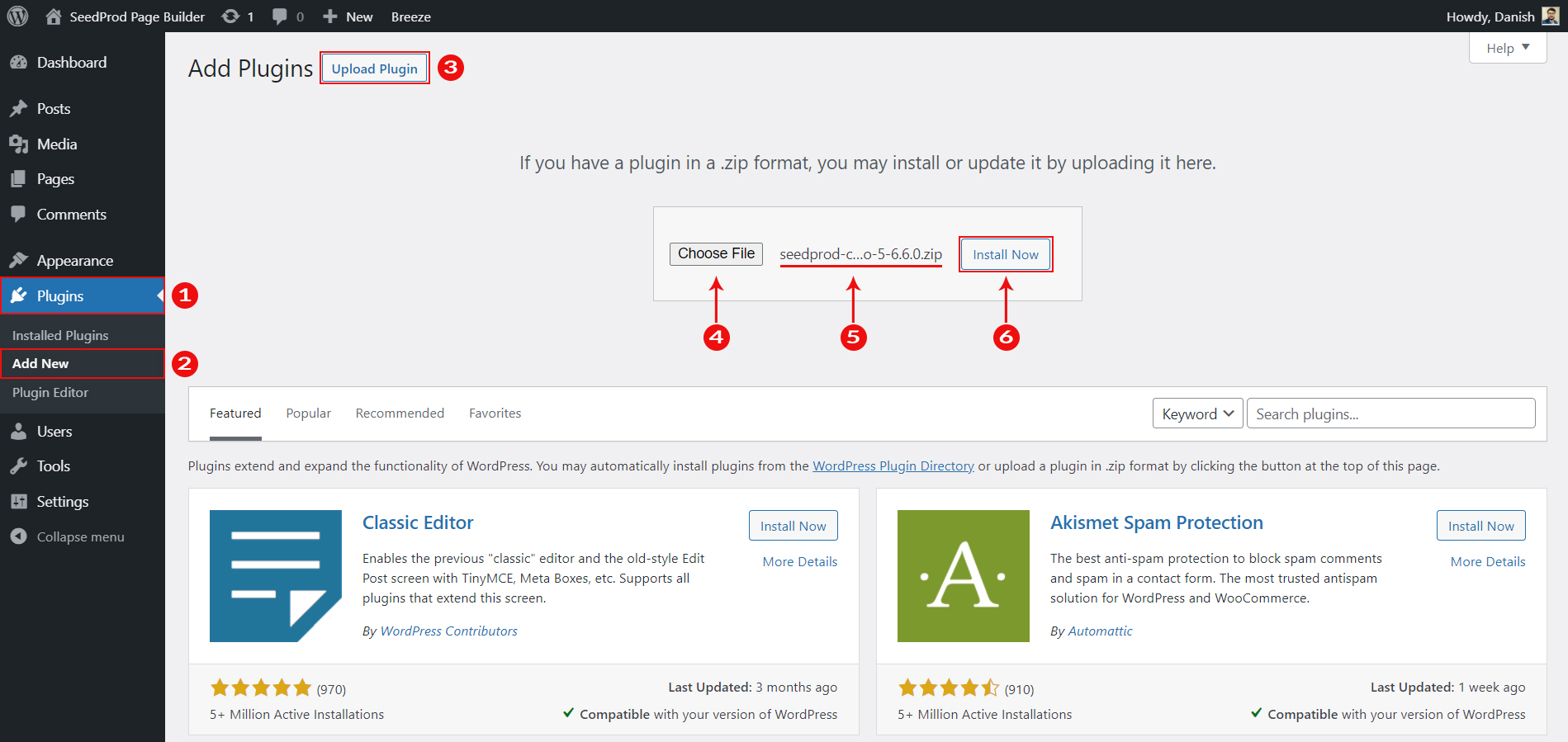Click the Plugins plug icon
The image size is (1568, 742).
pos(18,295)
